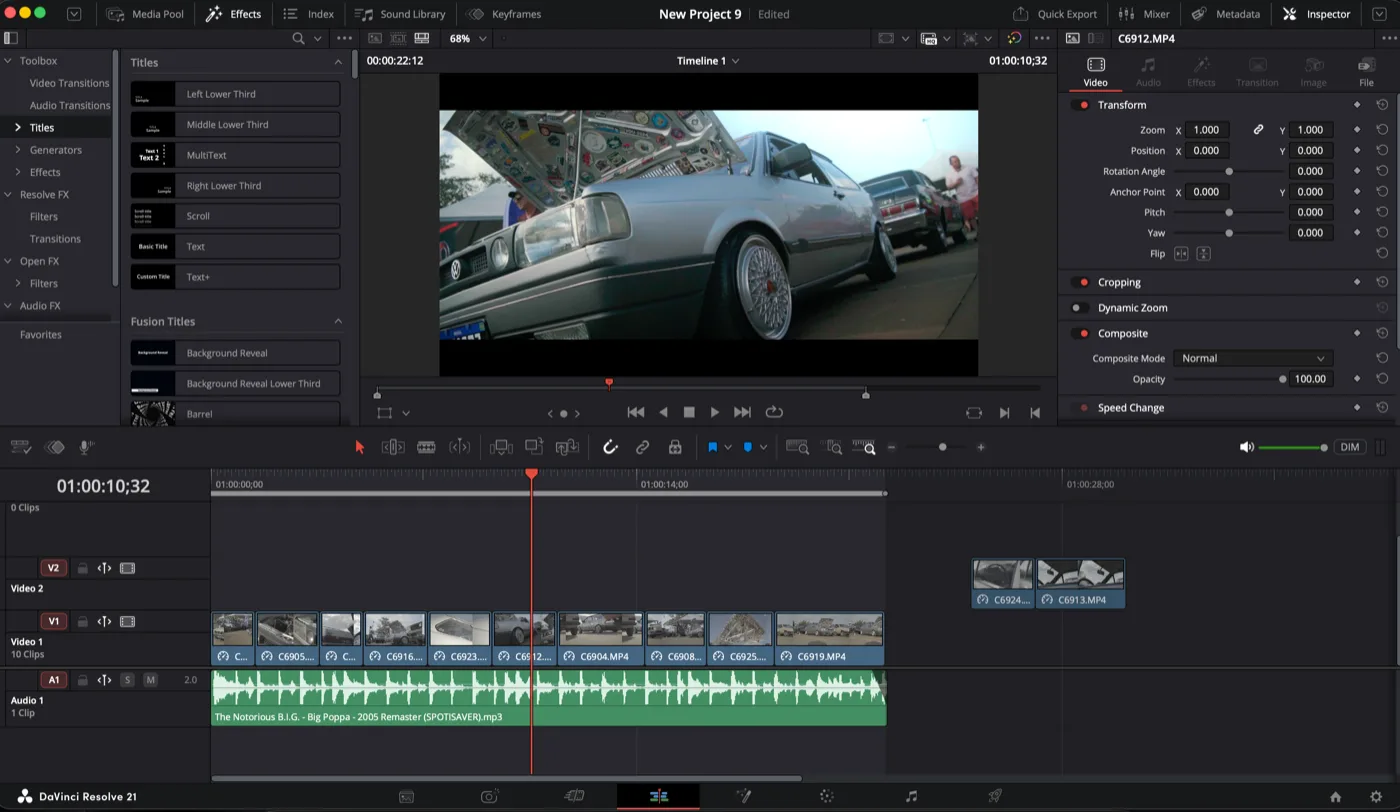Image resolution: width=1400 pixels, height=812 pixels.
Task: Solo track A1 with S button
Action: [127, 680]
